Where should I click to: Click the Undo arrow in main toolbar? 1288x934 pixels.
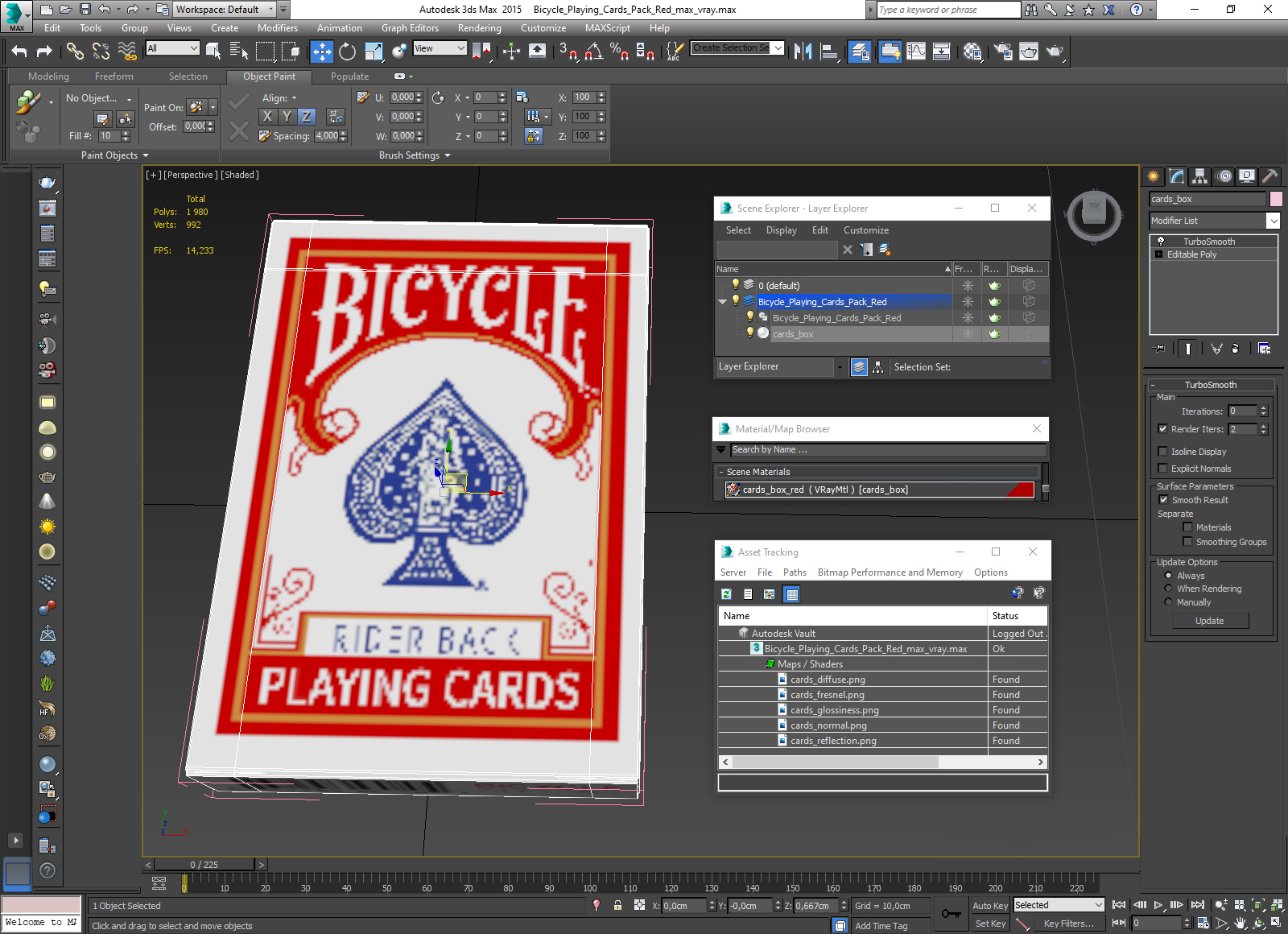pos(19,52)
